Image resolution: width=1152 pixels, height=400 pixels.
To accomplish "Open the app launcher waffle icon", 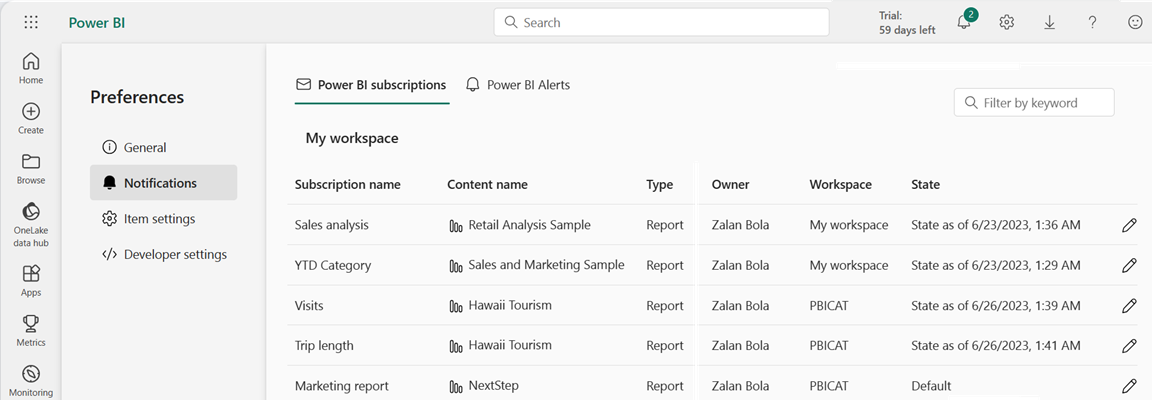I will pos(31,22).
